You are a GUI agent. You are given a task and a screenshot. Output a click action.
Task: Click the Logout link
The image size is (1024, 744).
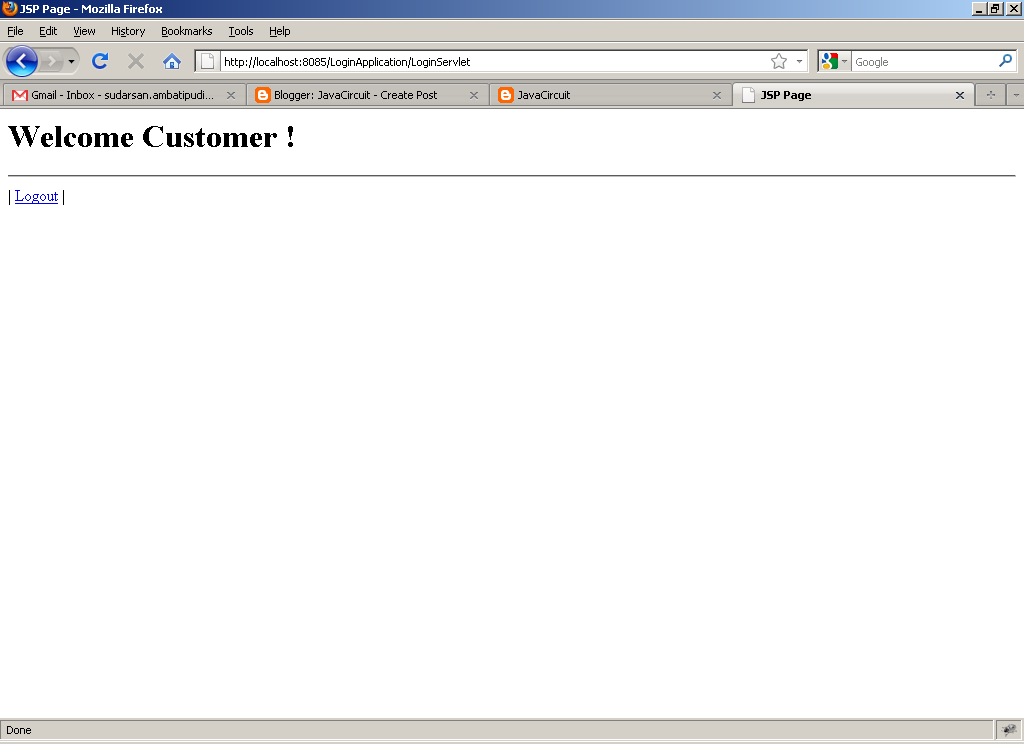[37, 196]
